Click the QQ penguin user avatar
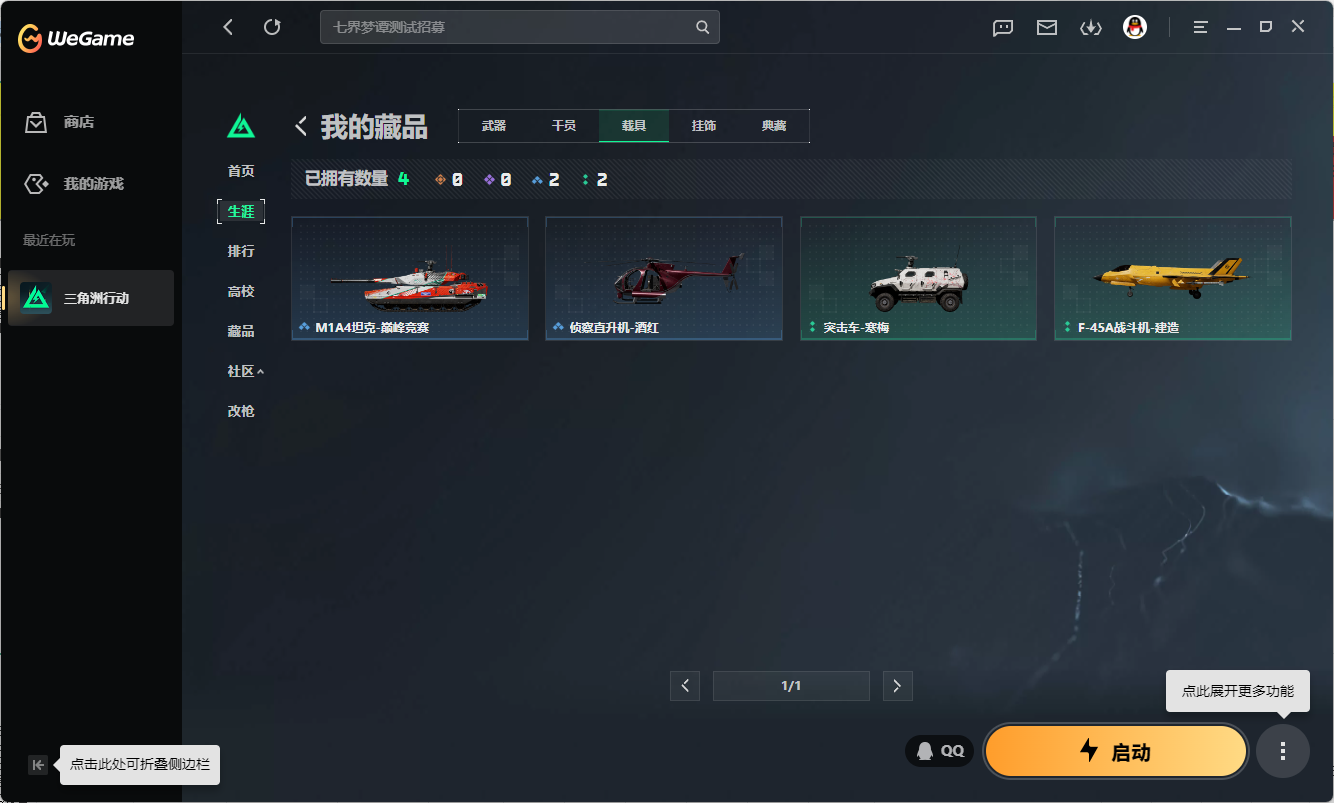 pyautogui.click(x=1134, y=27)
